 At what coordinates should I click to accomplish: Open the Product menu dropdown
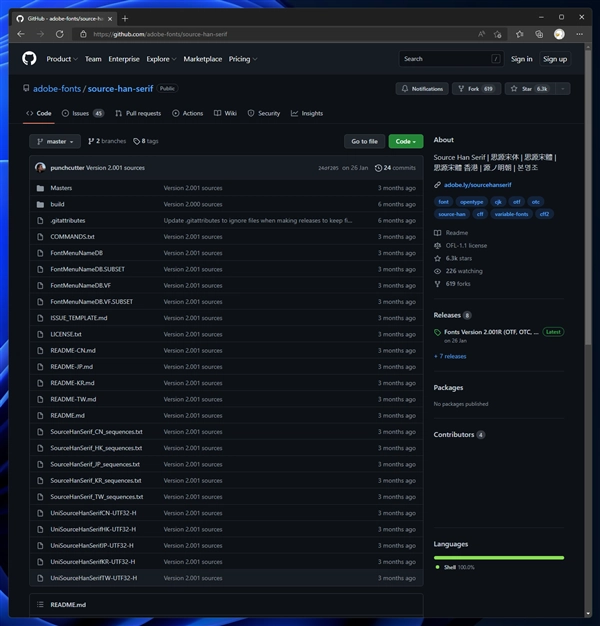pos(62,59)
